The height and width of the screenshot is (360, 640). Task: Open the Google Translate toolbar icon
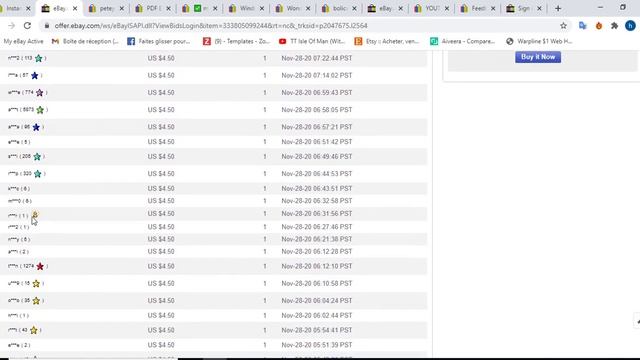(x=582, y=26)
